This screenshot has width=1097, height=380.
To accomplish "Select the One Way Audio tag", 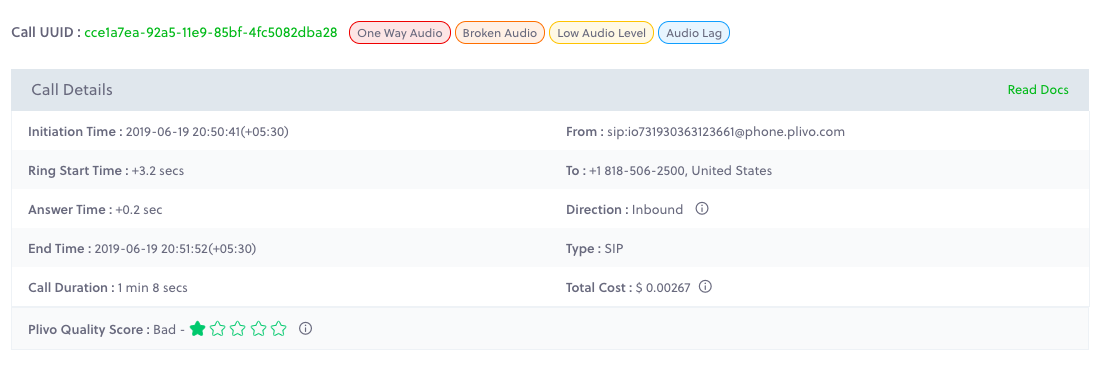I will (399, 33).
